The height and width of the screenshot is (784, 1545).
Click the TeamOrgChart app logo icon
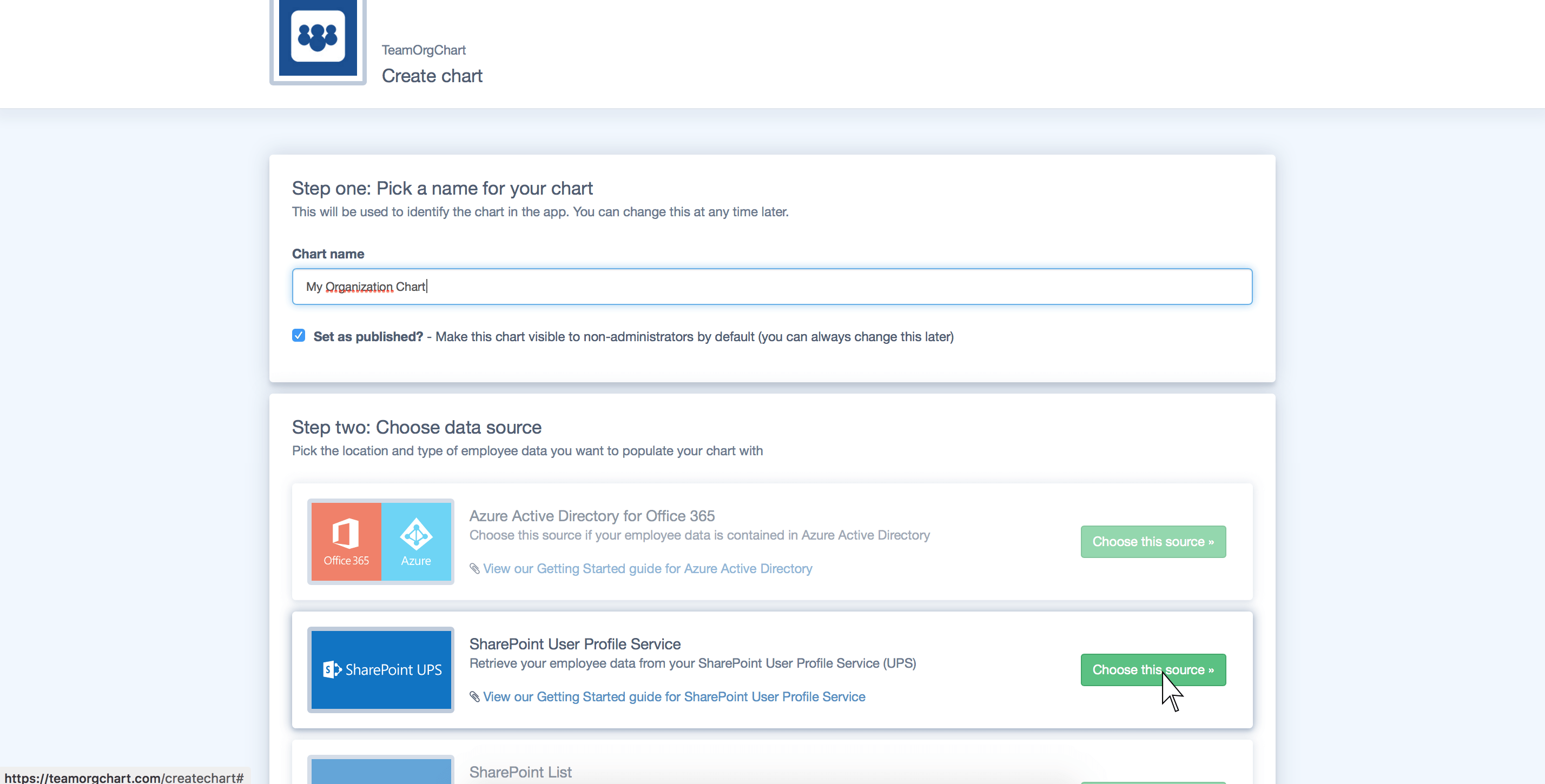(318, 37)
